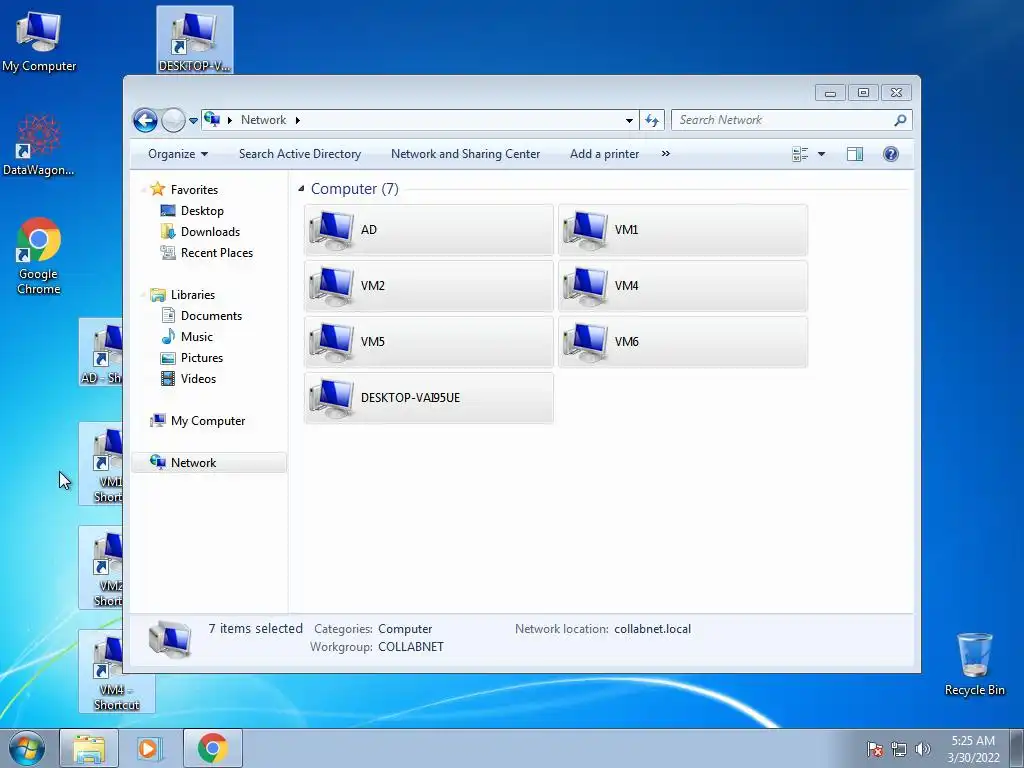Click Network breadcrumb in address bar
Screen dimensions: 1024x768
click(x=263, y=120)
